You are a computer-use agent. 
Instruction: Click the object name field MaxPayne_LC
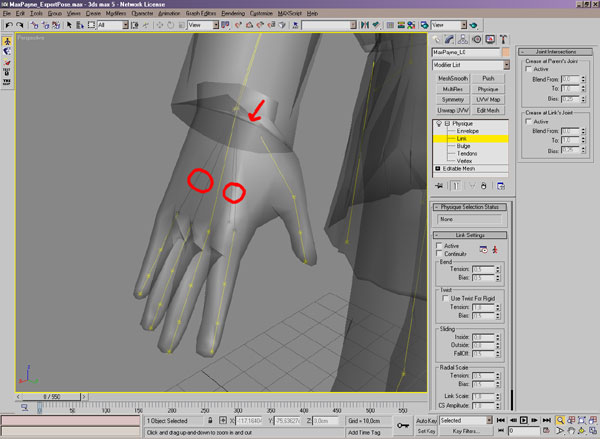pos(466,52)
